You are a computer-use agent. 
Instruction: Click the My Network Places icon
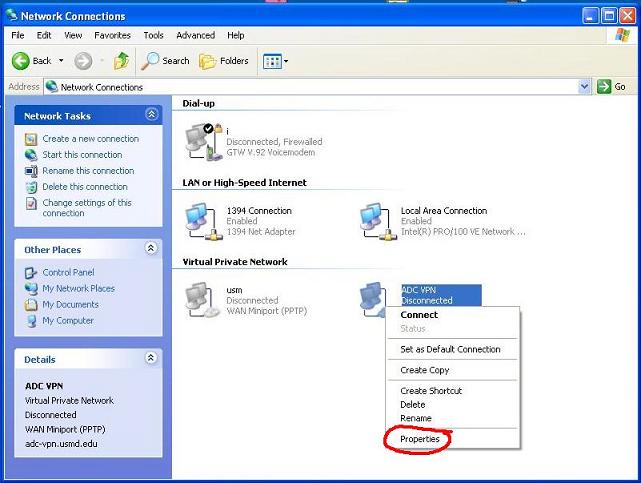(31, 288)
